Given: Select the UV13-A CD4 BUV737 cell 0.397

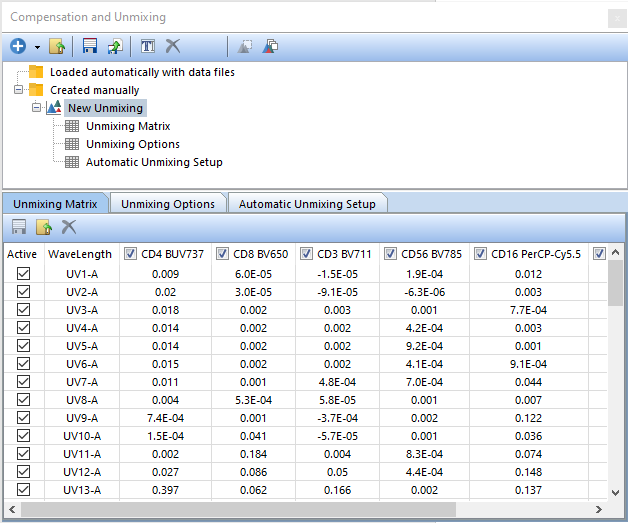Looking at the screenshot, I should (165, 490).
